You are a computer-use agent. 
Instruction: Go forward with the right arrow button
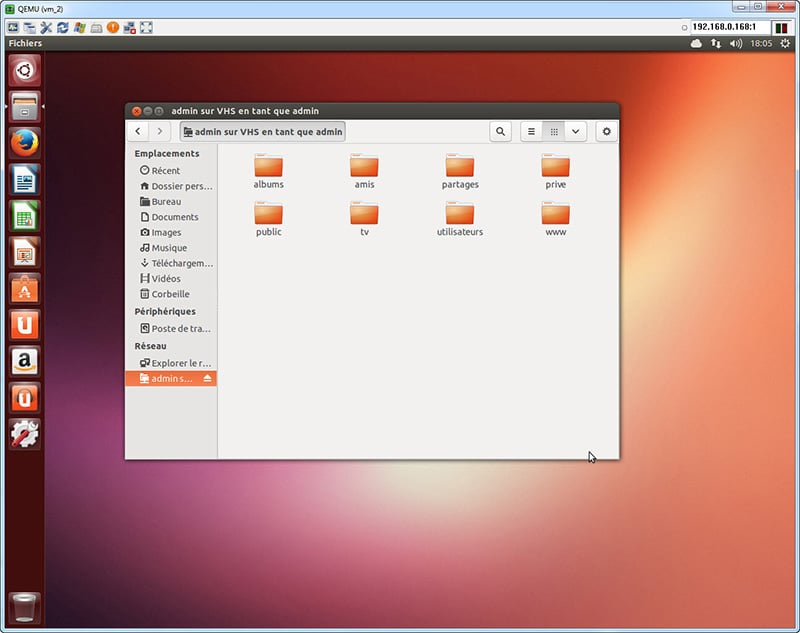(x=160, y=132)
